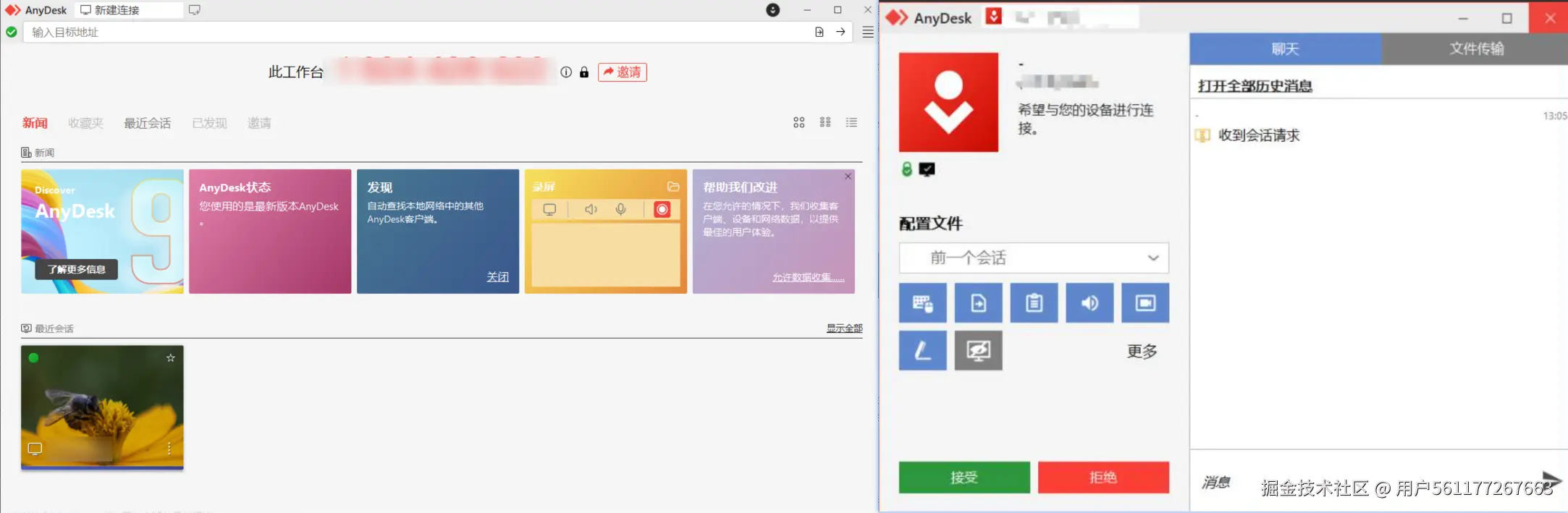Click screen icon in 录屏 card
The height and width of the screenshot is (513, 1568).
(550, 210)
